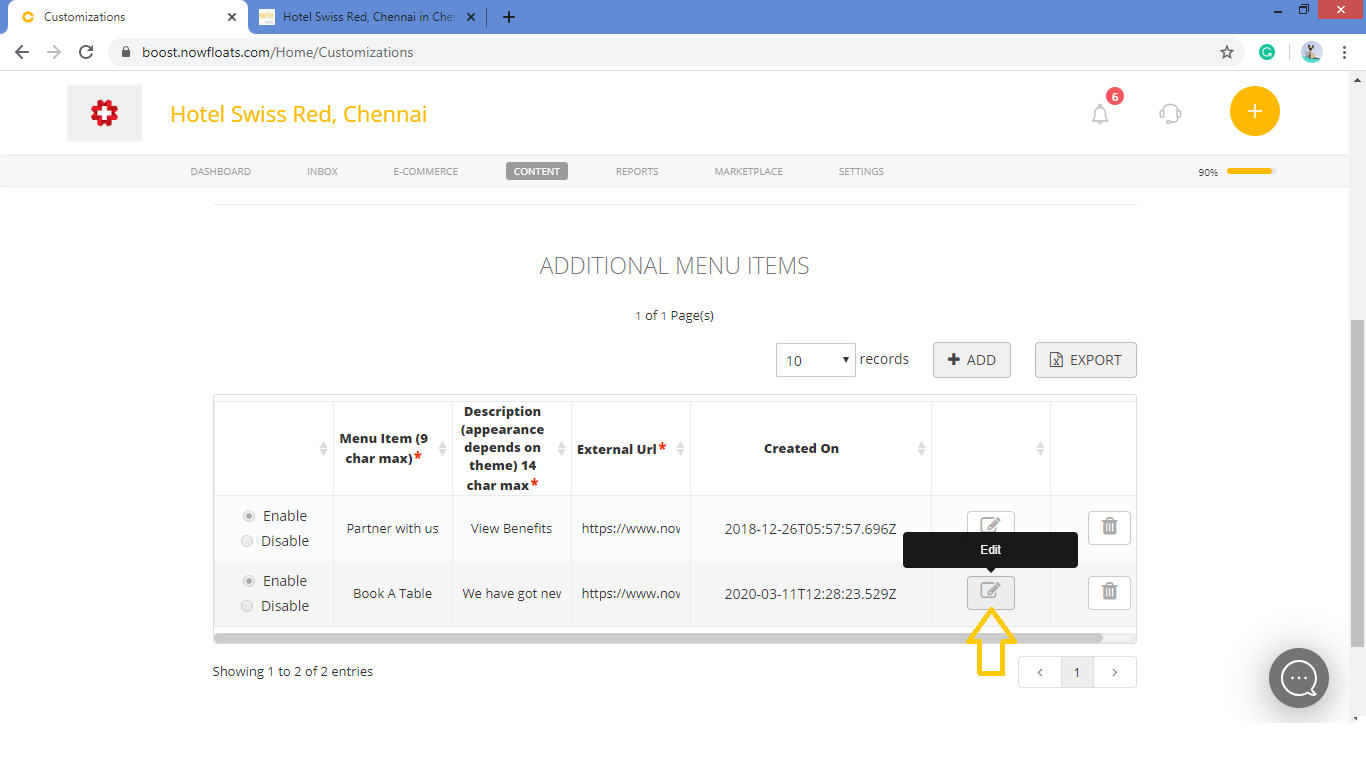Click the yellow plus button
1366x768 pixels.
click(1254, 111)
